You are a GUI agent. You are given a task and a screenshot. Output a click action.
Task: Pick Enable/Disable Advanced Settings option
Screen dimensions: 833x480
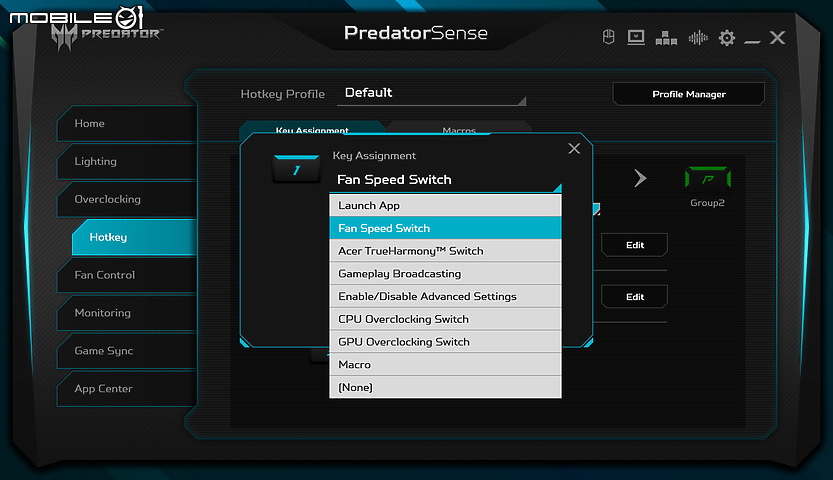(x=445, y=297)
